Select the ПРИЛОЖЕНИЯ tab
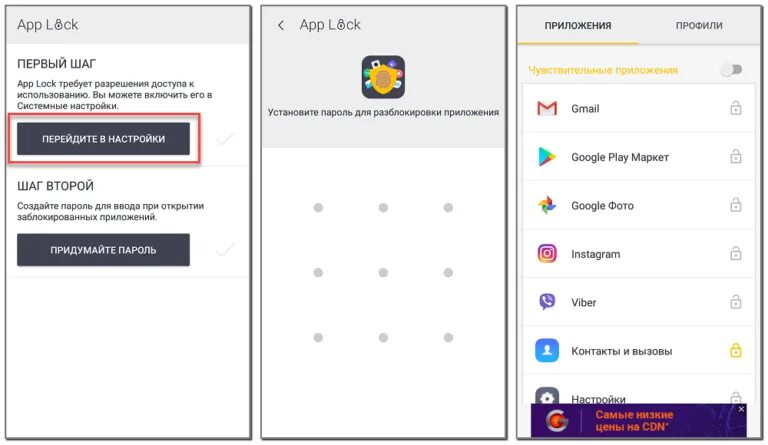 (578, 25)
